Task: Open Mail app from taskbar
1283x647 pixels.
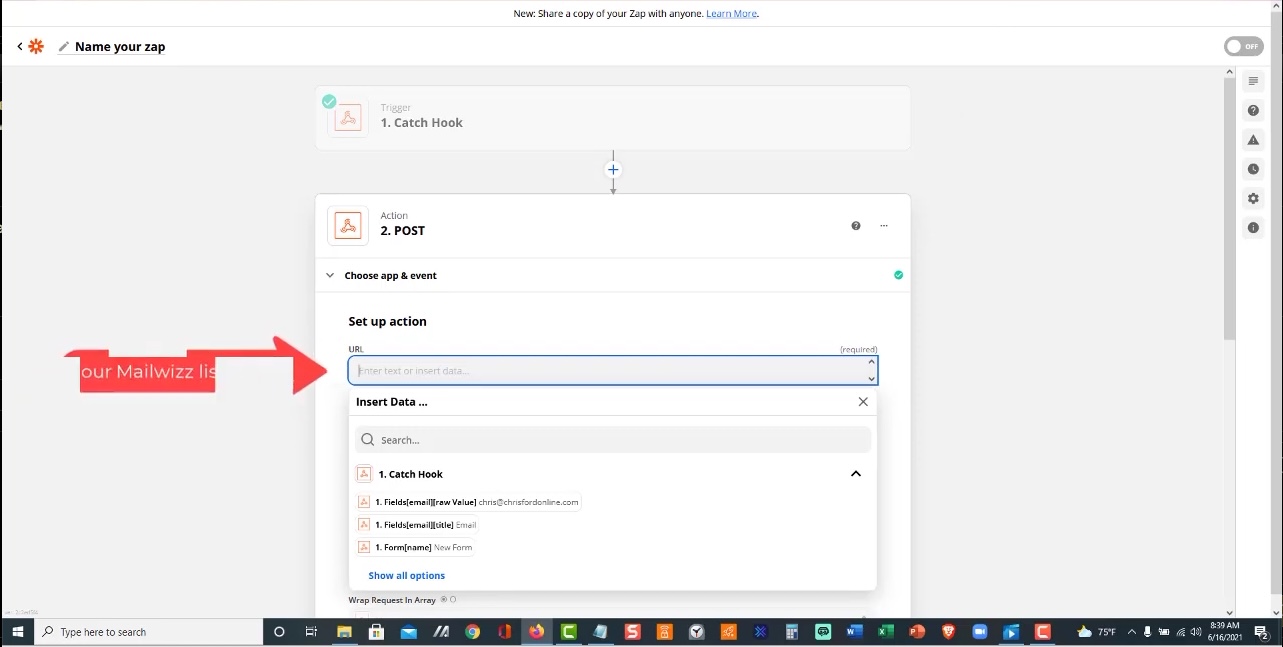Action: (408, 632)
